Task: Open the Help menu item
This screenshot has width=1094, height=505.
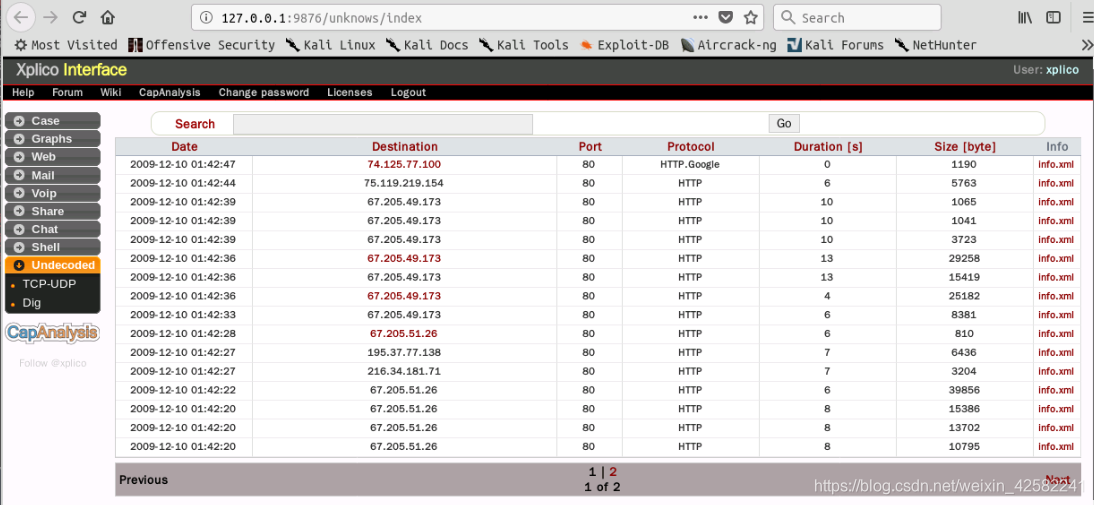Action: click(23, 92)
